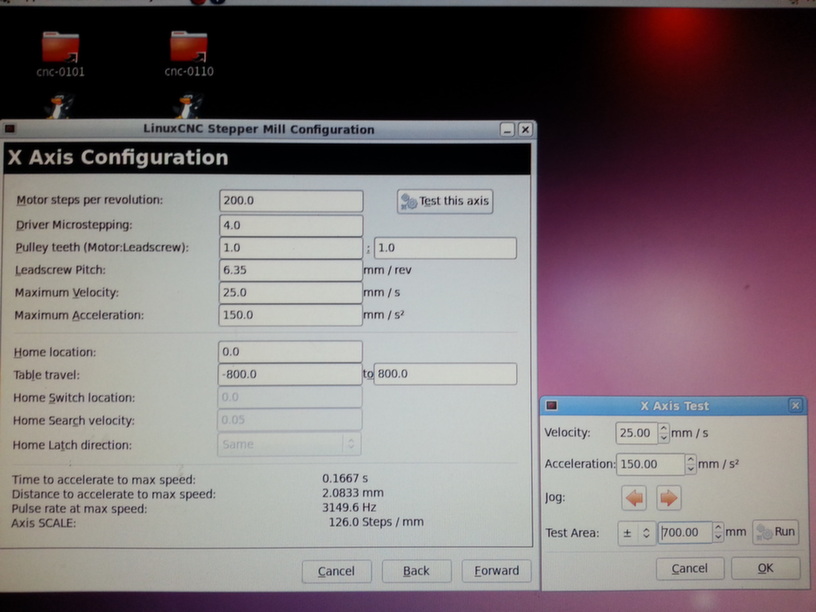
Task: Focus the Acceleration field in X Axis Test
Action: [x=651, y=464]
